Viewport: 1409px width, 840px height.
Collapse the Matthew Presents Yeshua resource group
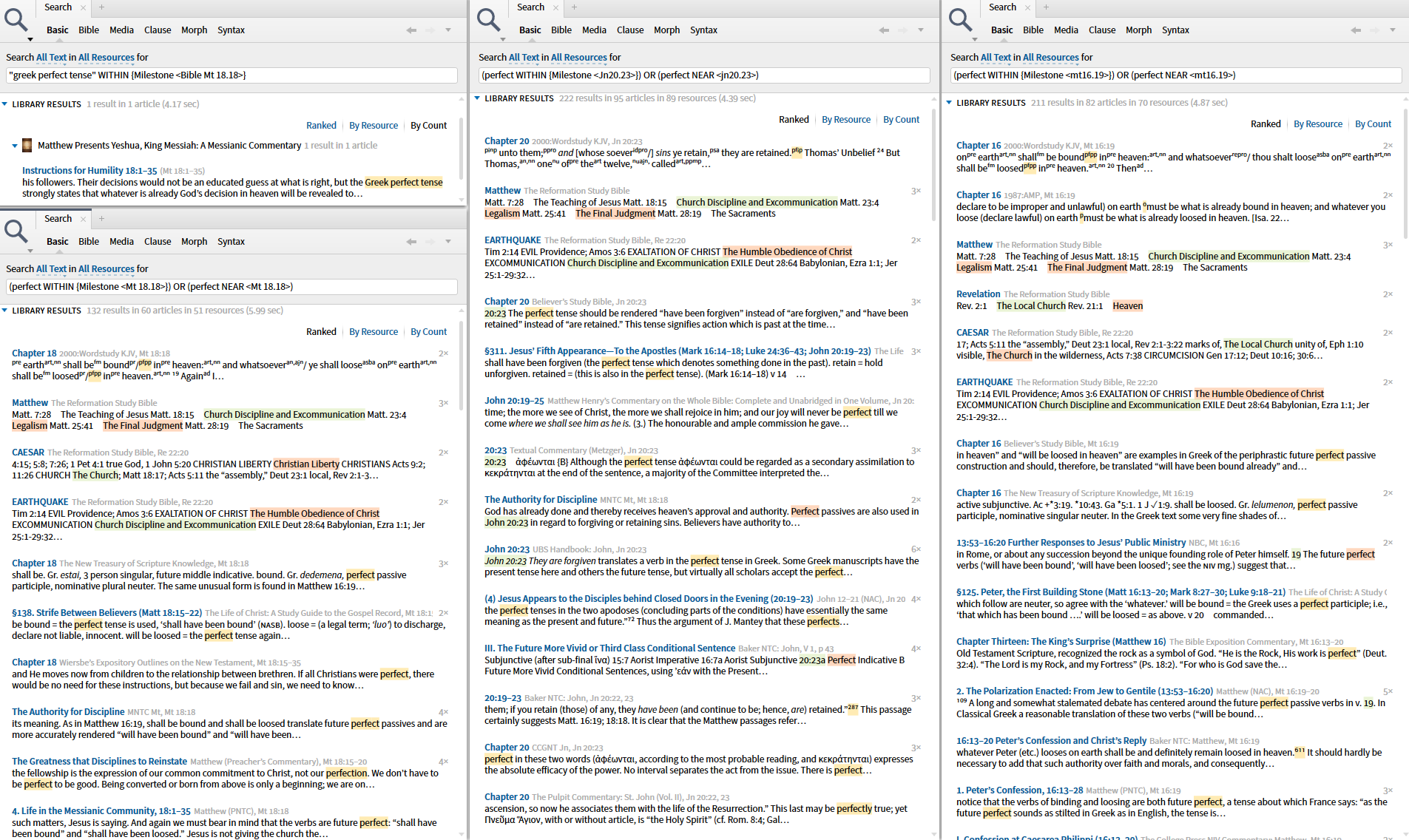15,146
